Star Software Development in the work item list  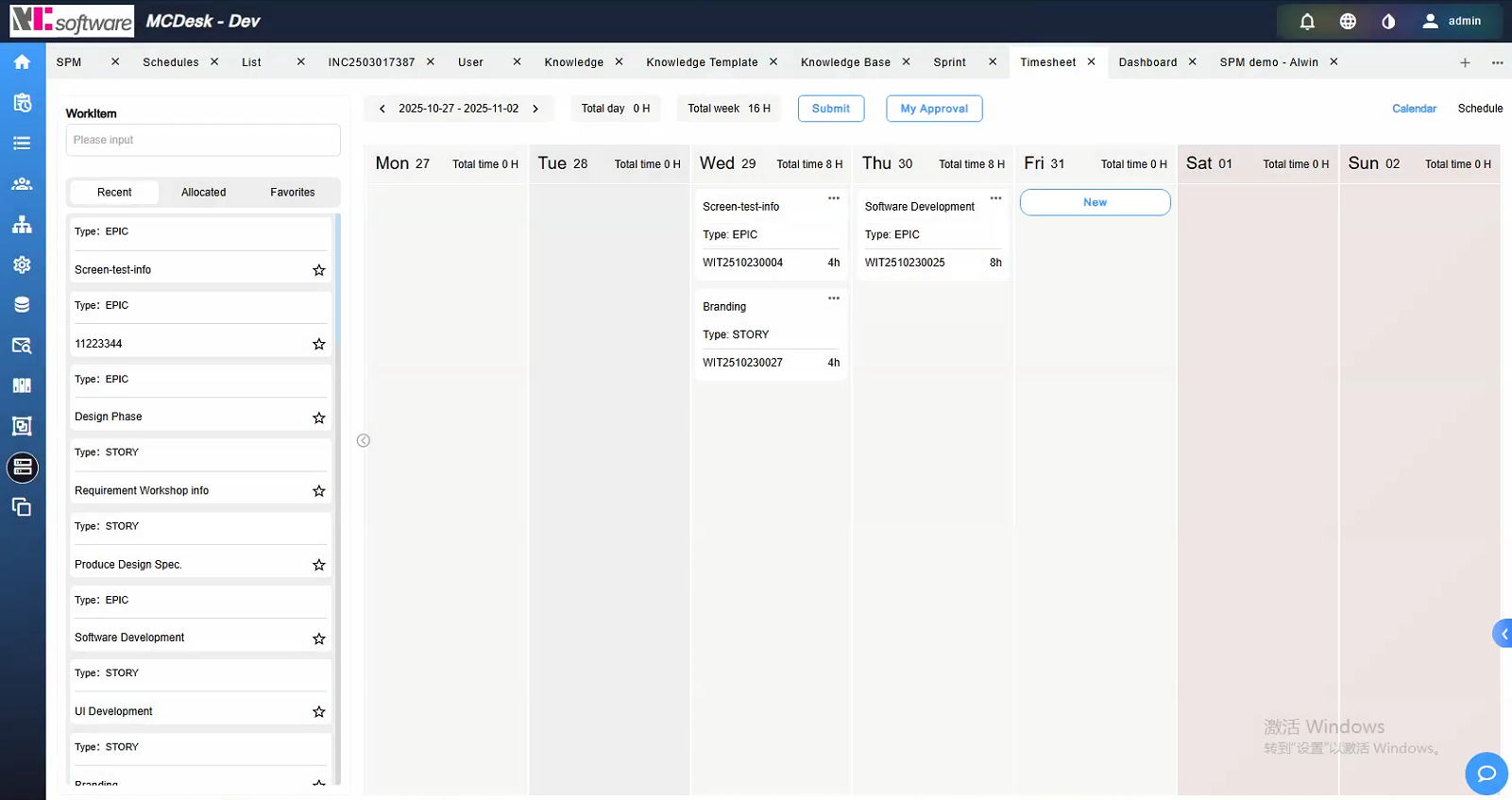coord(319,638)
